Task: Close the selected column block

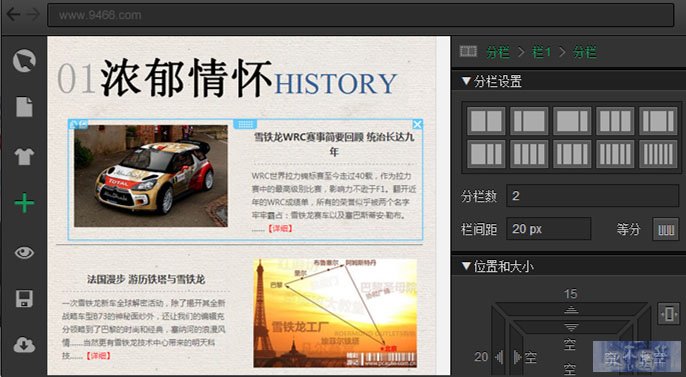Action: coord(417,125)
